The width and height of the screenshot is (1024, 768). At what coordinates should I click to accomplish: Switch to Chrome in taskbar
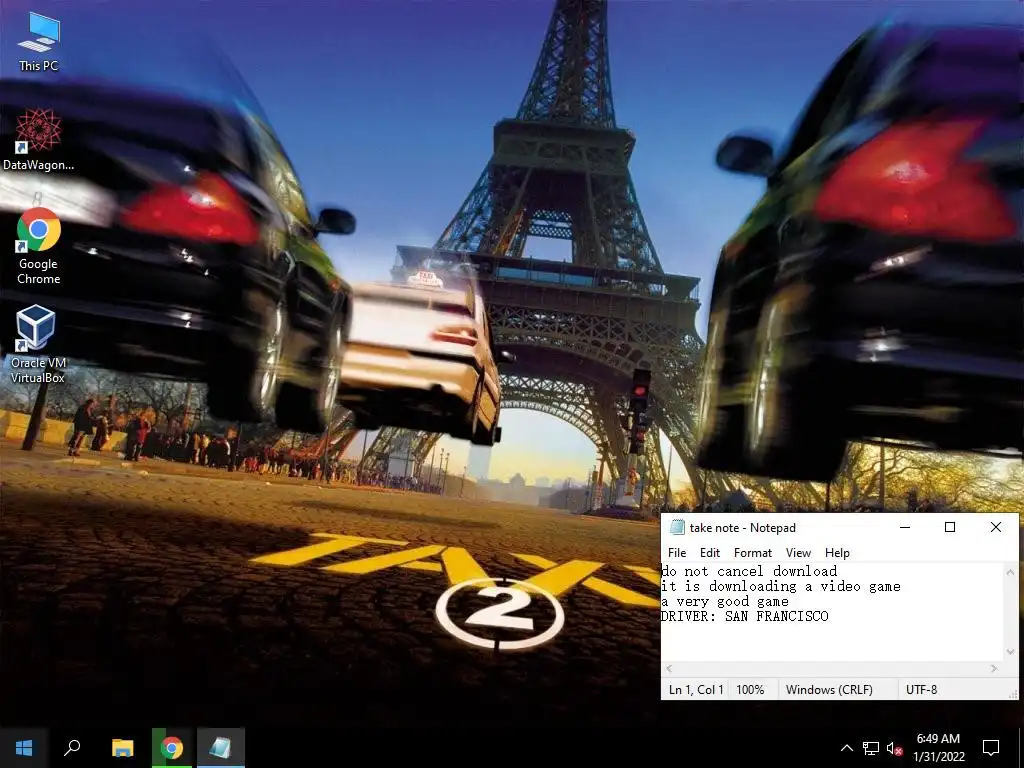[x=172, y=748]
